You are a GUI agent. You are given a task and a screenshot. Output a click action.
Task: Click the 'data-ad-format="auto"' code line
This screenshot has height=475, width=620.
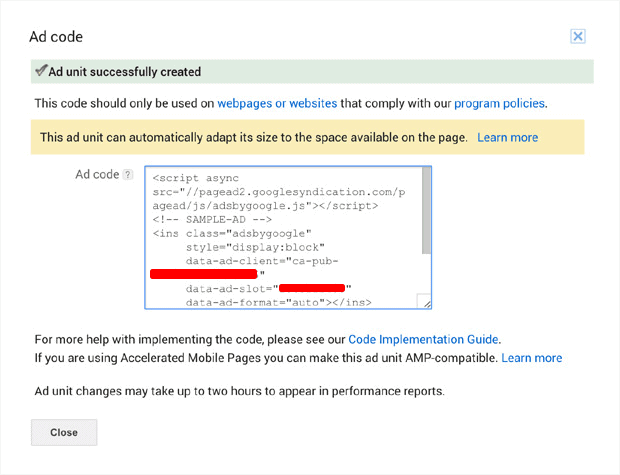click(279, 303)
